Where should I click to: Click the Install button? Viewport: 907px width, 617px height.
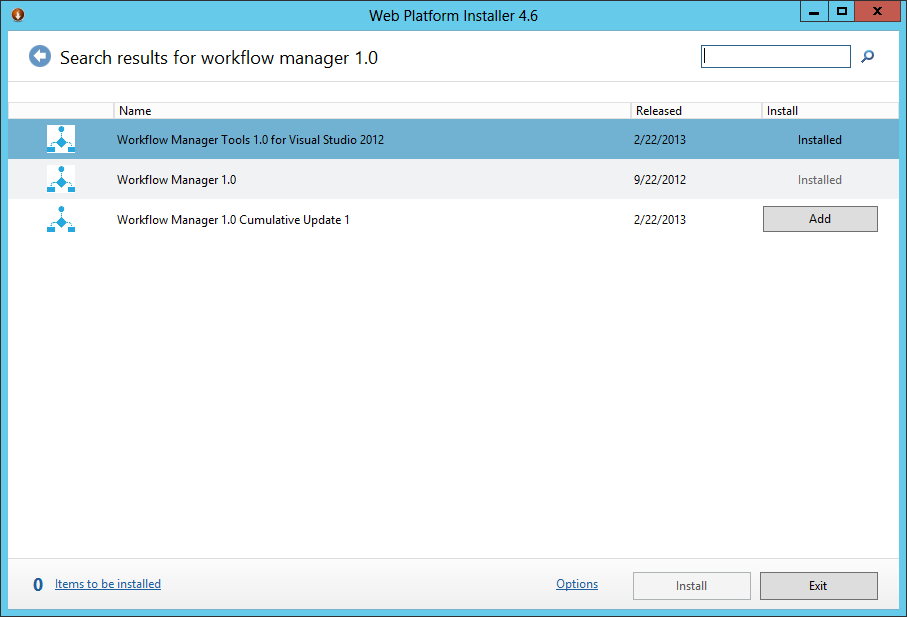[691, 585]
